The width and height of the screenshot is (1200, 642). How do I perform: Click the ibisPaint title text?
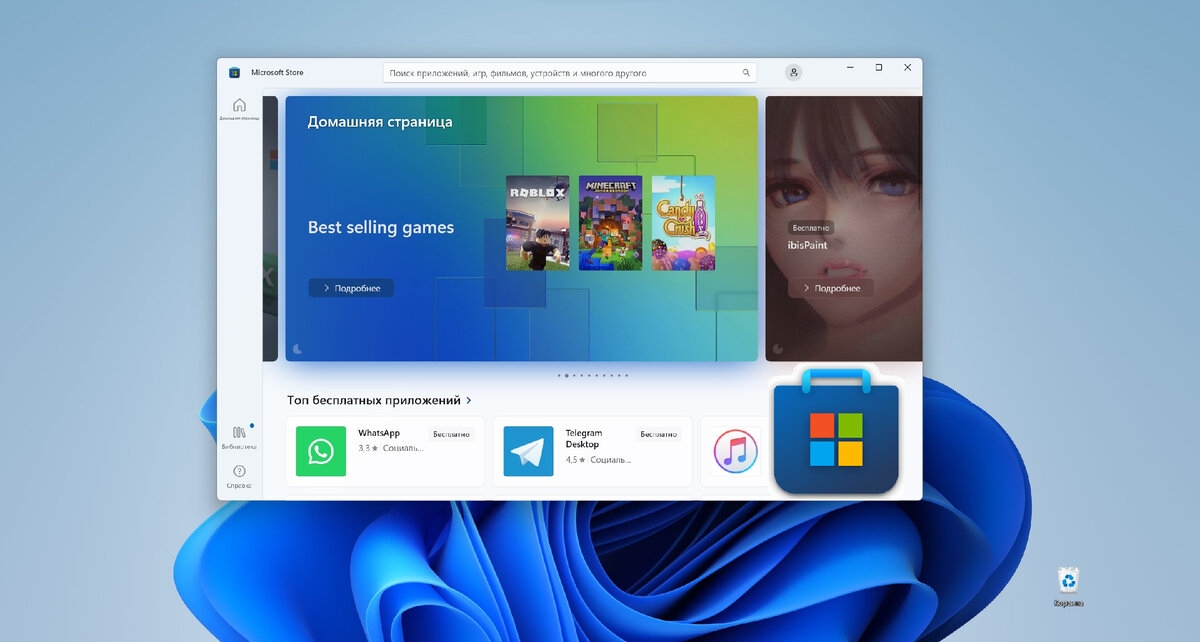(809, 245)
